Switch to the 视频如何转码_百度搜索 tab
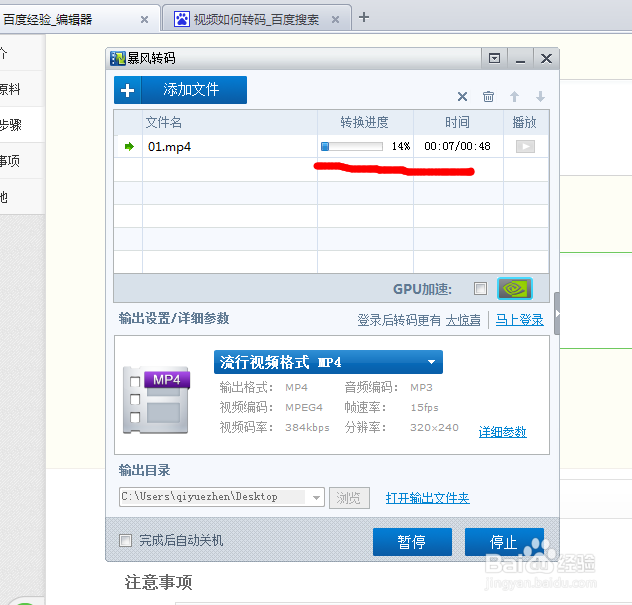The width and height of the screenshot is (632, 605). pyautogui.click(x=256, y=19)
